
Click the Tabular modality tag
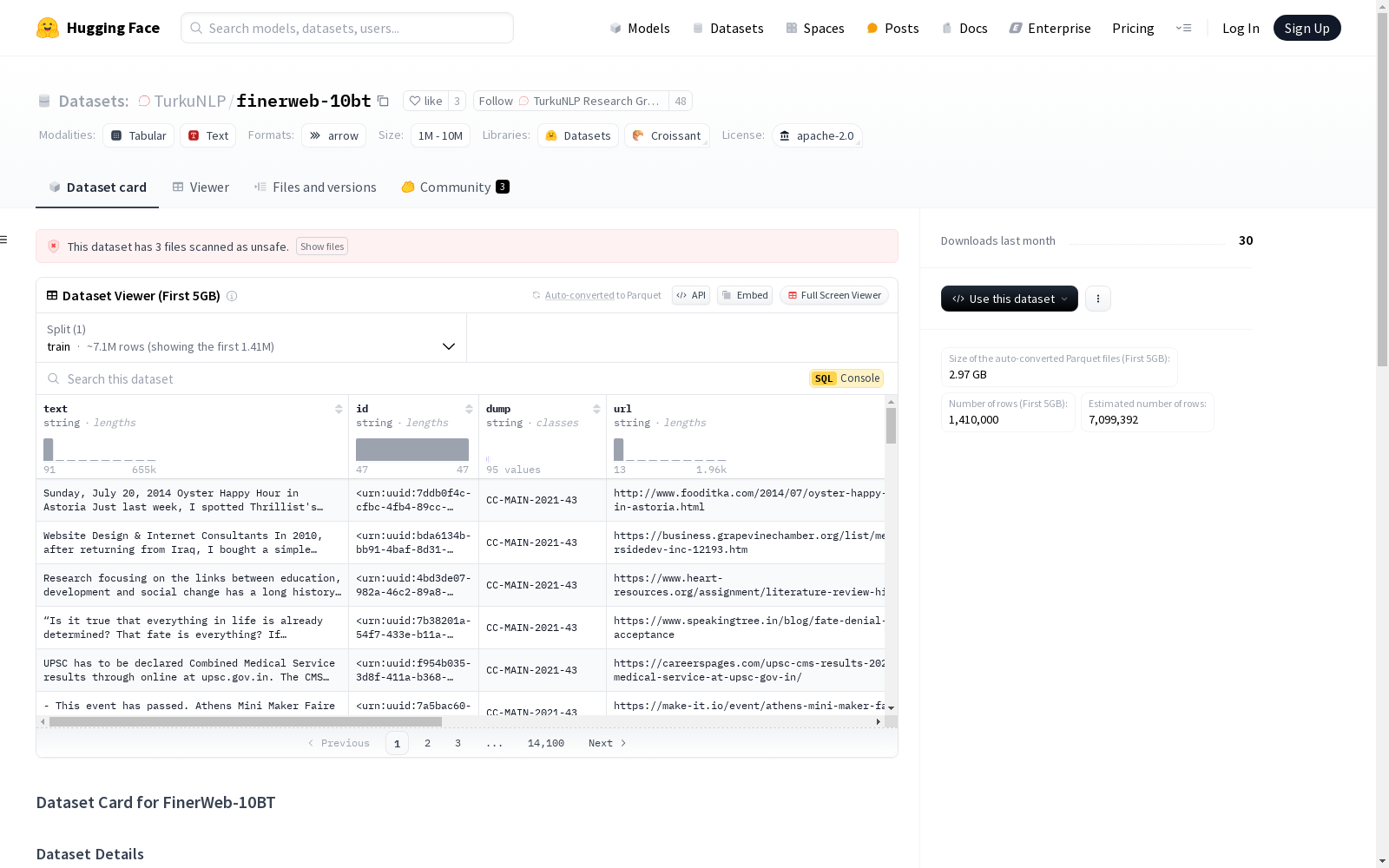pyautogui.click(x=139, y=135)
